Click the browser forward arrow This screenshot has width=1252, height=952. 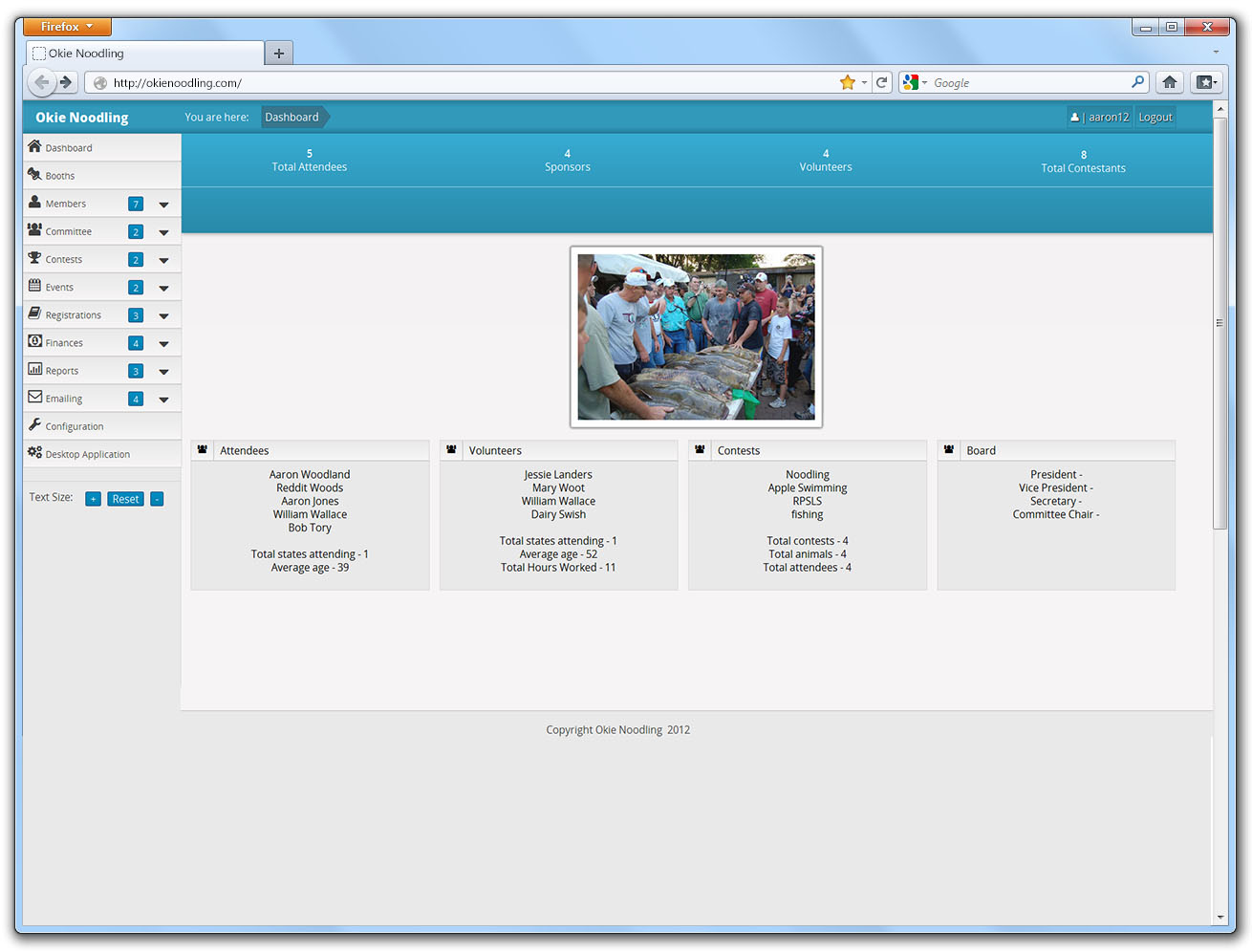[x=66, y=82]
